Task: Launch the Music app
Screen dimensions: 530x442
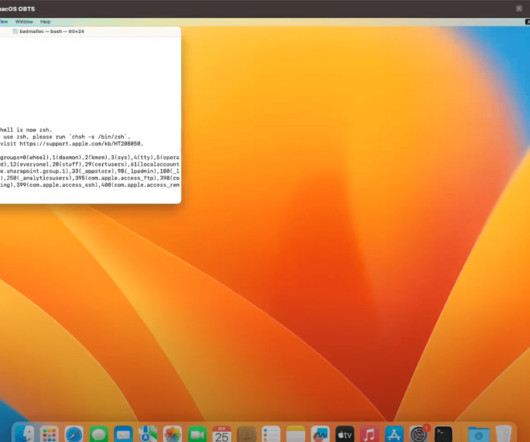Action: [x=369, y=434]
